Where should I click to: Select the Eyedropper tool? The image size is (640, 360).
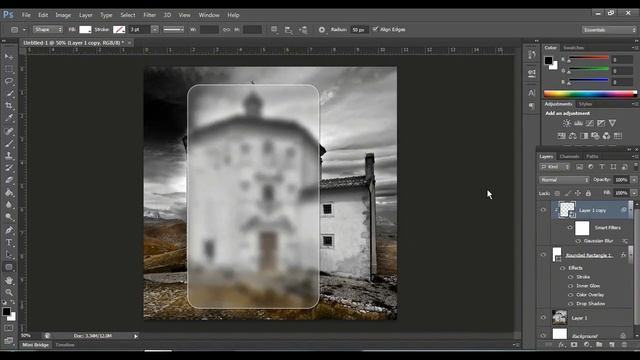[x=9, y=118]
